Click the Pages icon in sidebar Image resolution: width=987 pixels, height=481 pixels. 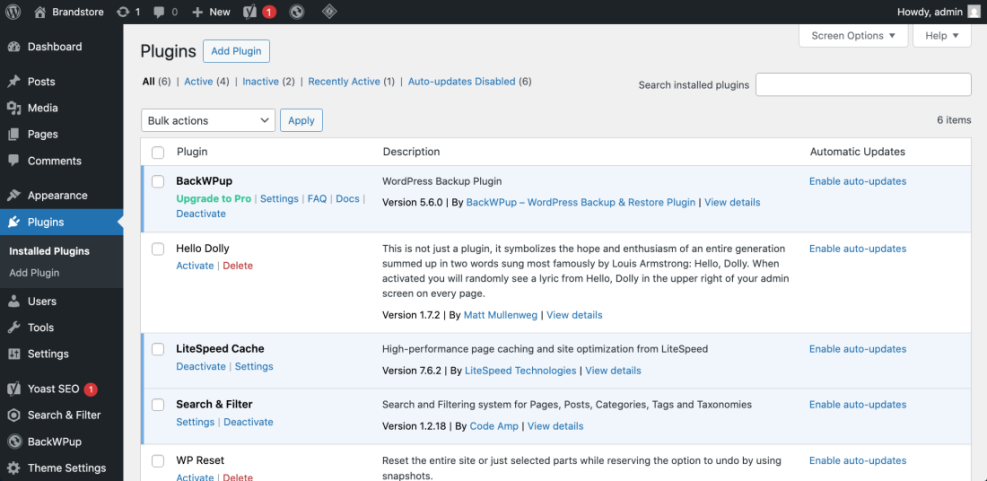(14, 134)
